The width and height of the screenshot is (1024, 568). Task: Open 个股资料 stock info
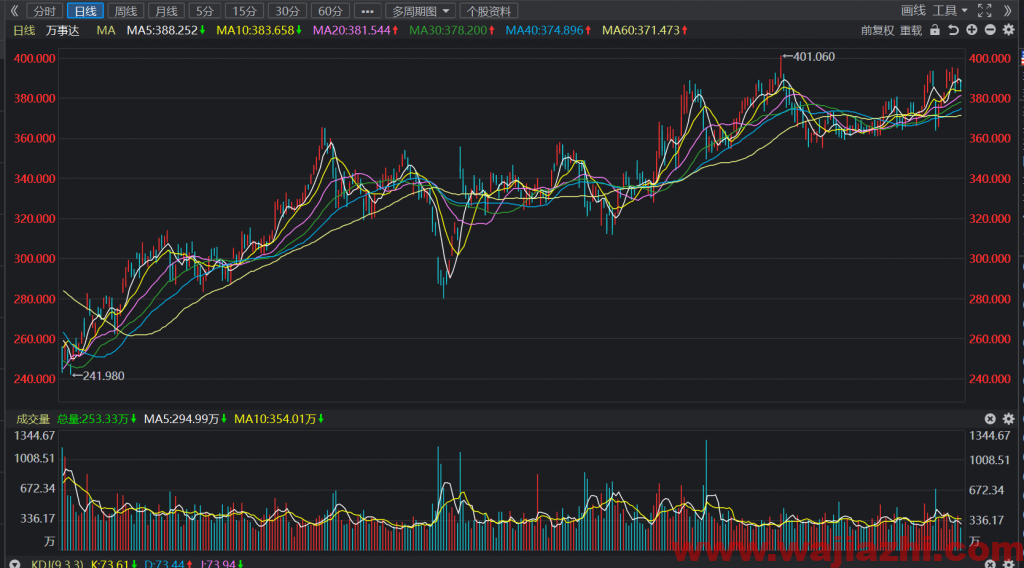click(488, 11)
